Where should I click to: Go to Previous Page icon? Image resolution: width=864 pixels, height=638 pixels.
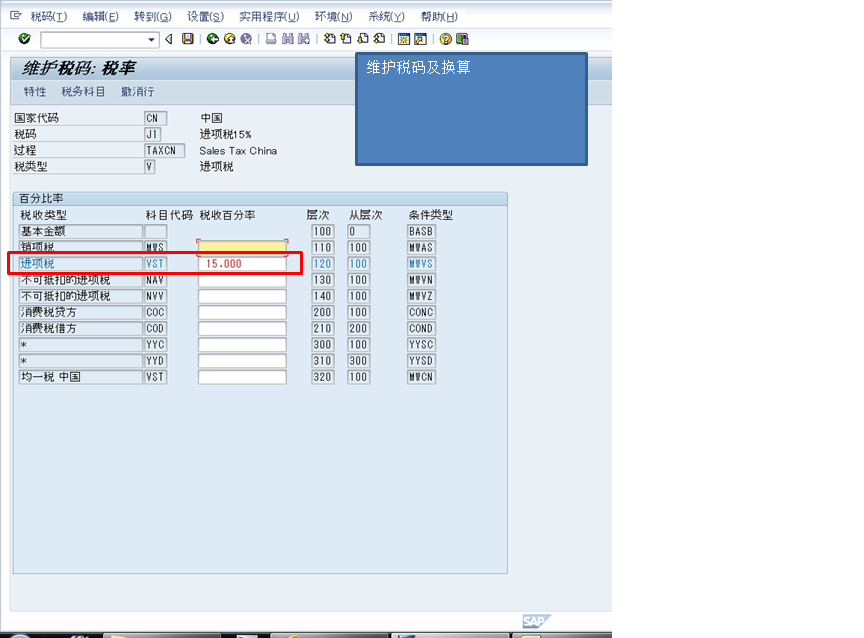coord(346,39)
